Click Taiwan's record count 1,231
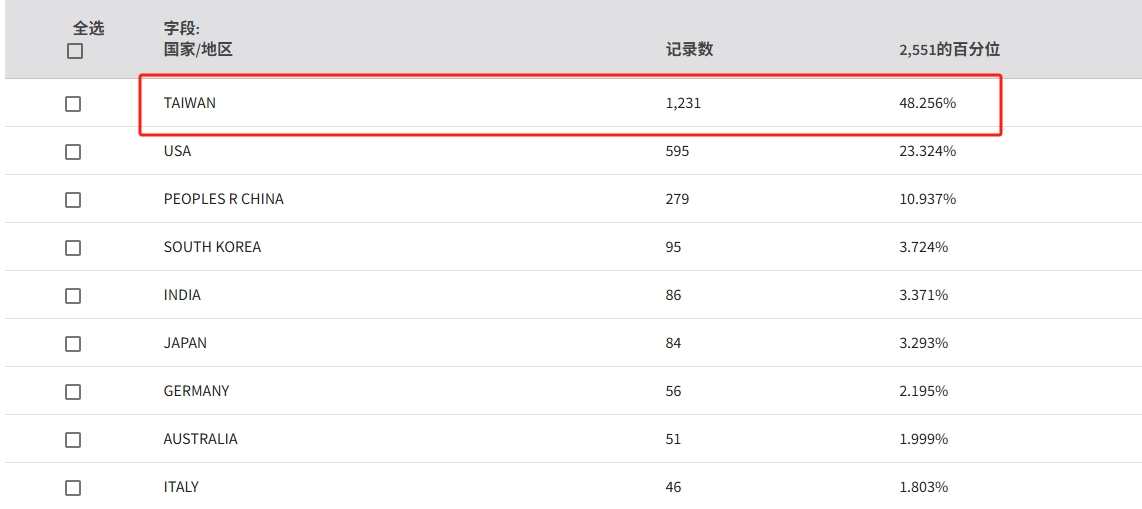 [x=683, y=103]
